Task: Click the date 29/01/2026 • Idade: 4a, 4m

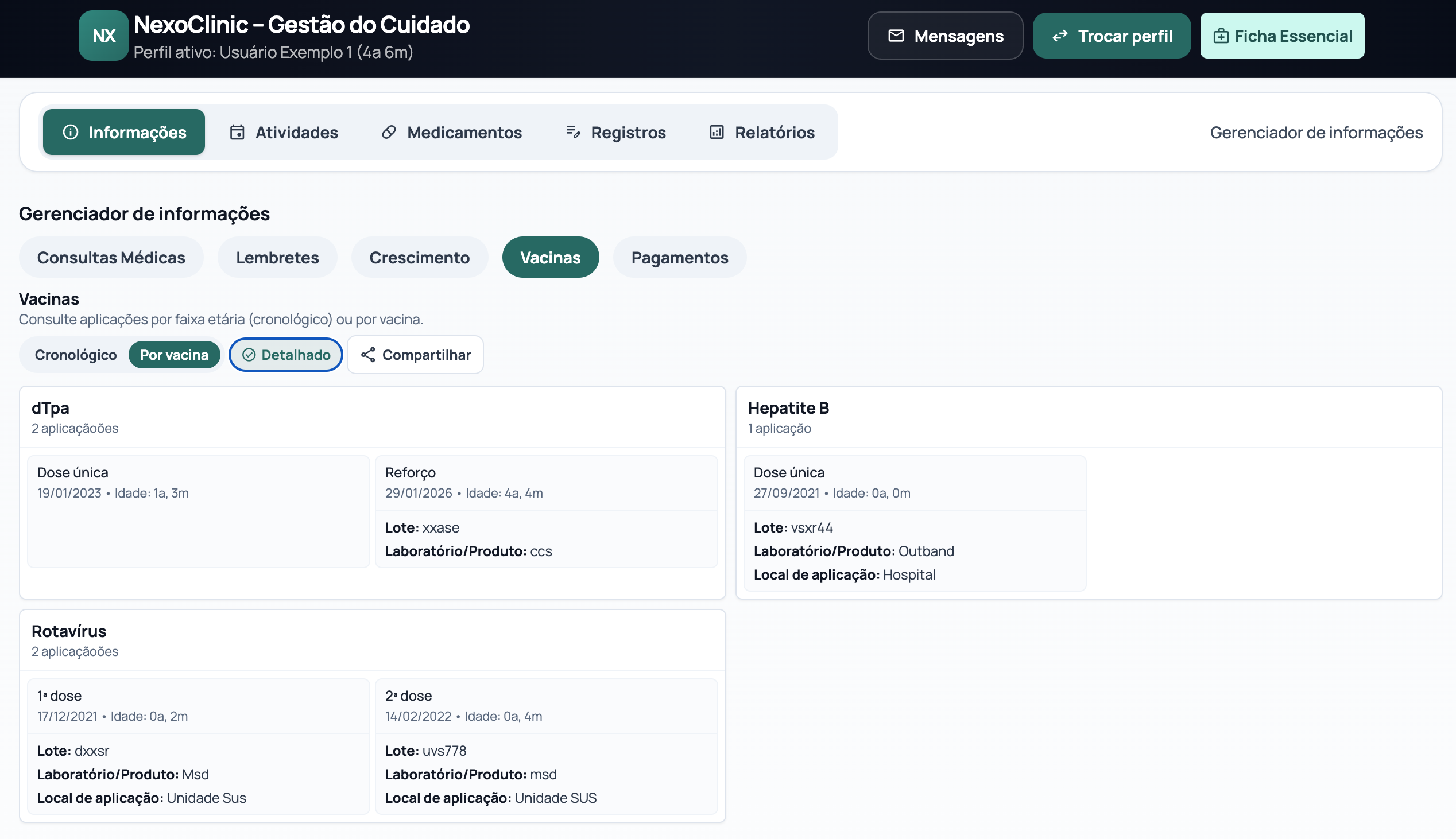Action: point(464,494)
